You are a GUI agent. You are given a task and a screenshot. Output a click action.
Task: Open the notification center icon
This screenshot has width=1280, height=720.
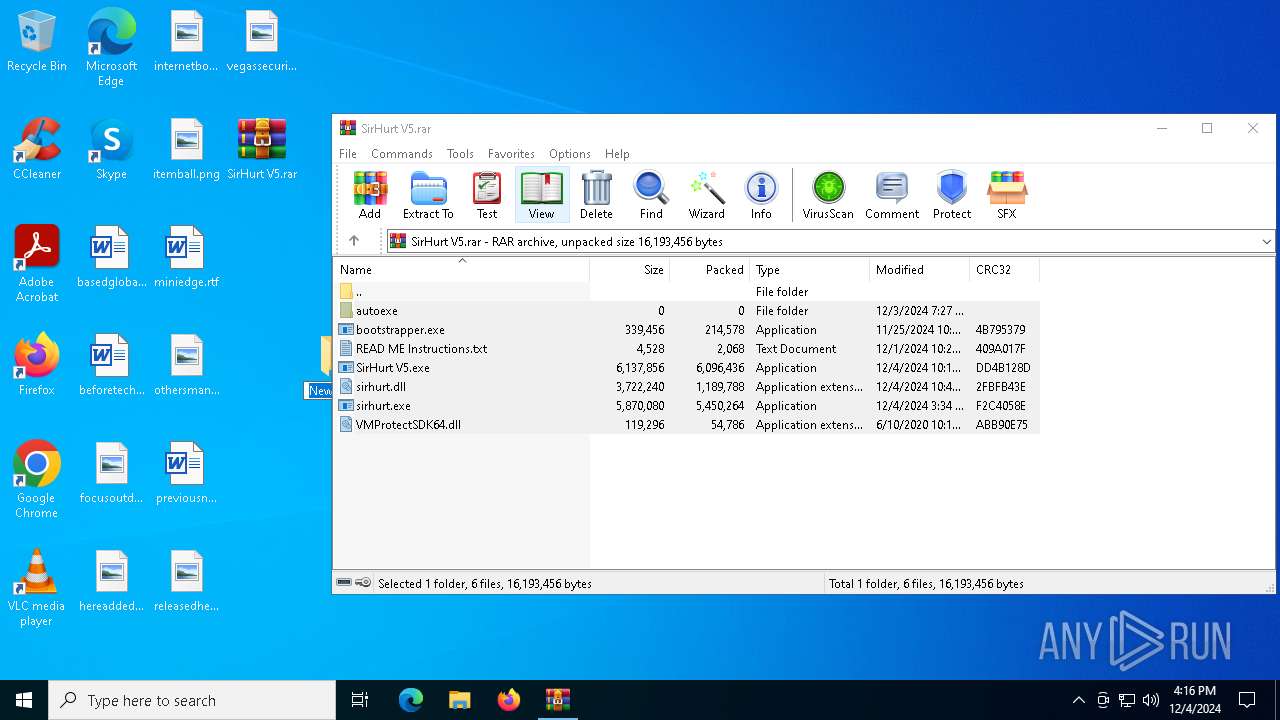pos(1247,700)
